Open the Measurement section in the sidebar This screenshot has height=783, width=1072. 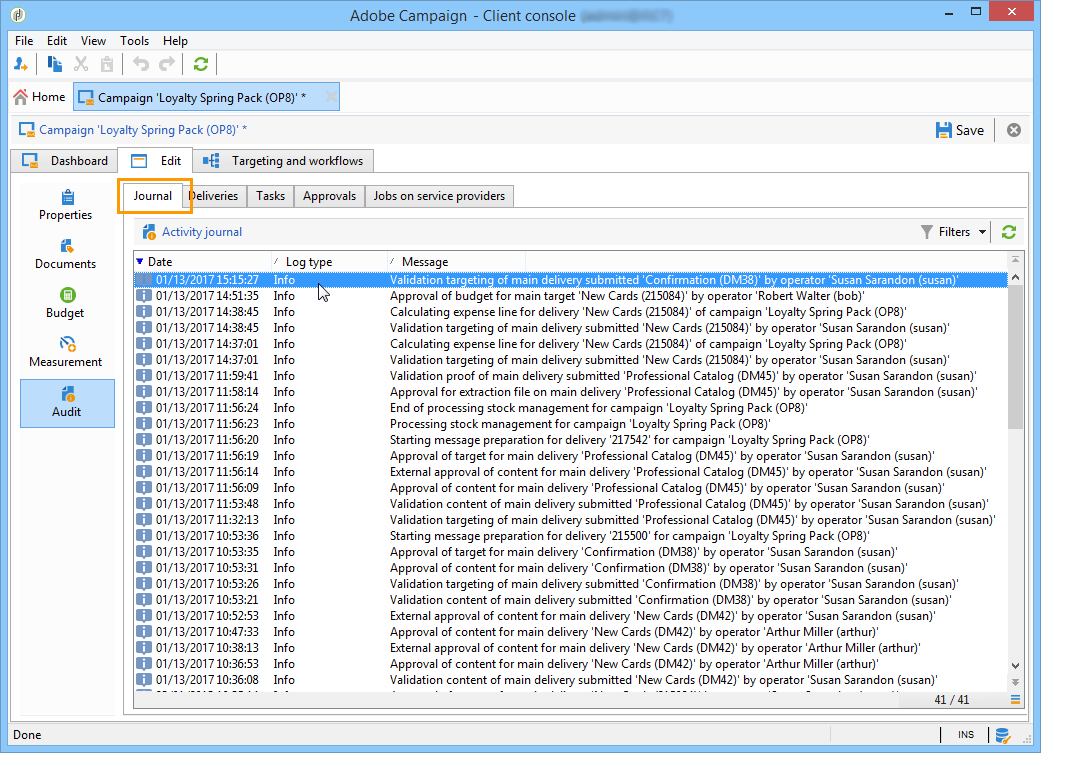coord(66,352)
